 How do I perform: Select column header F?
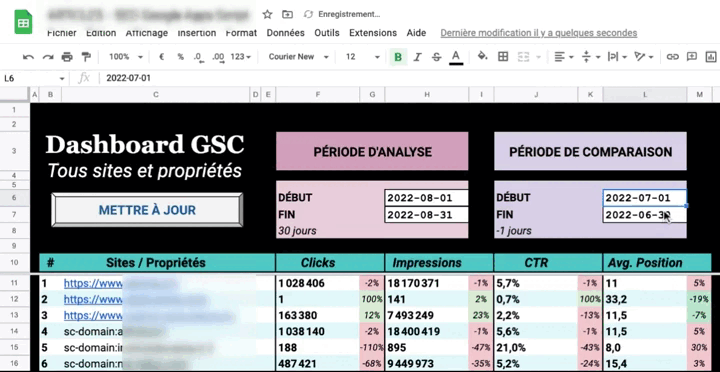(x=318, y=95)
